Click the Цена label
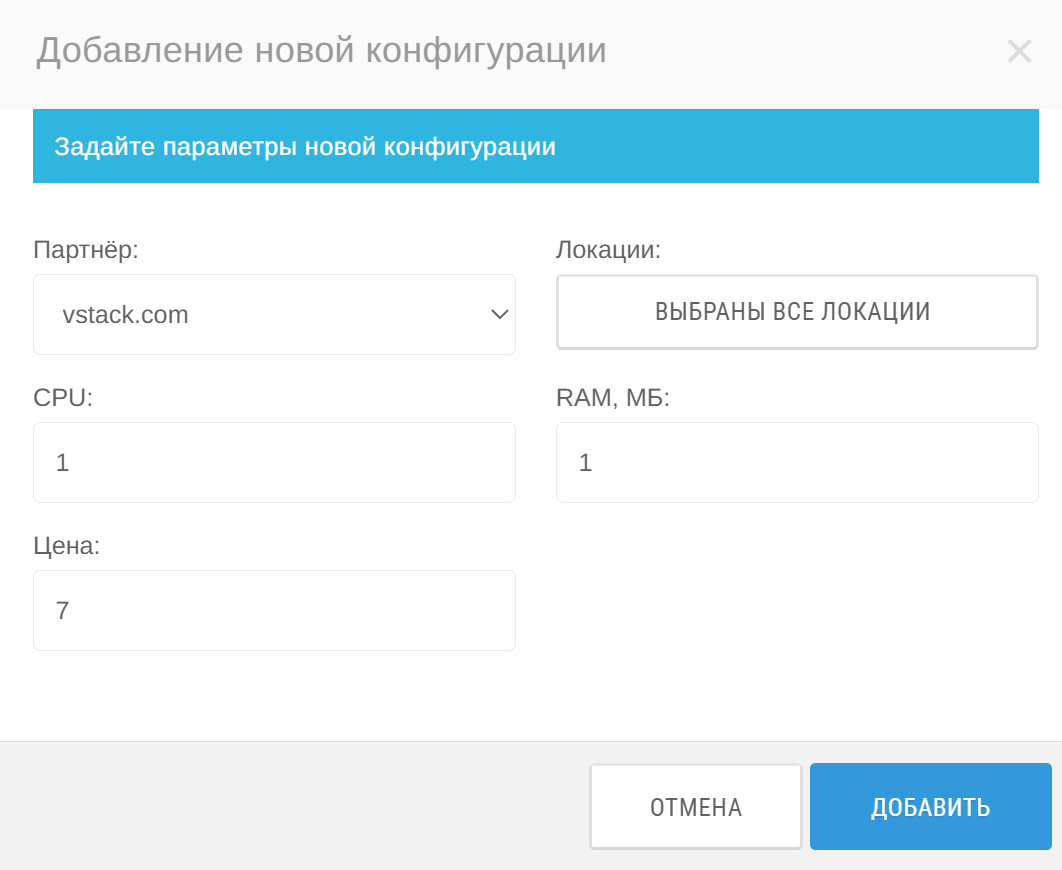The height and width of the screenshot is (870, 1062). (x=66, y=545)
